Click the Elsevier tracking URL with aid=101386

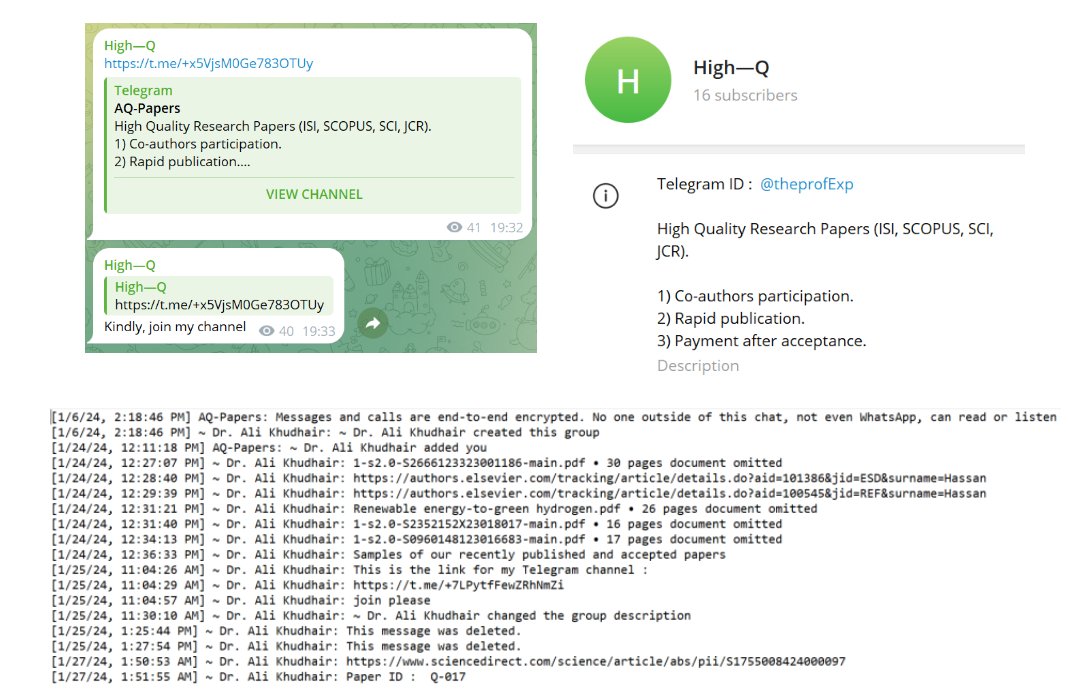point(669,478)
